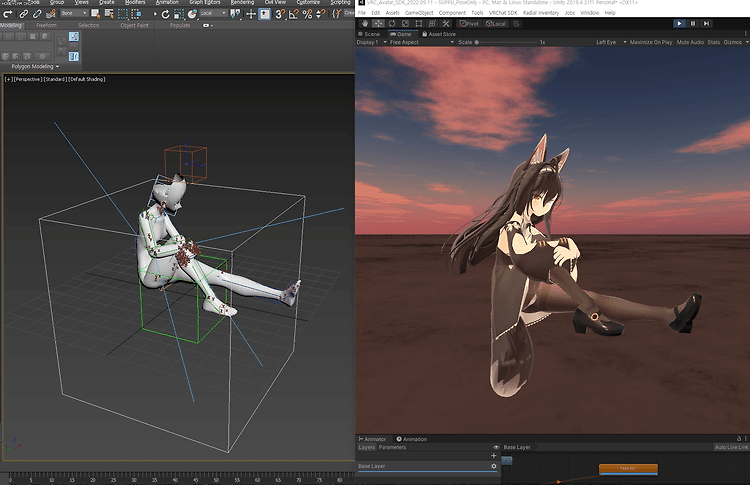Toggle the Animator layer eye icon
Image resolution: width=750 pixels, height=485 pixels.
tap(496, 447)
